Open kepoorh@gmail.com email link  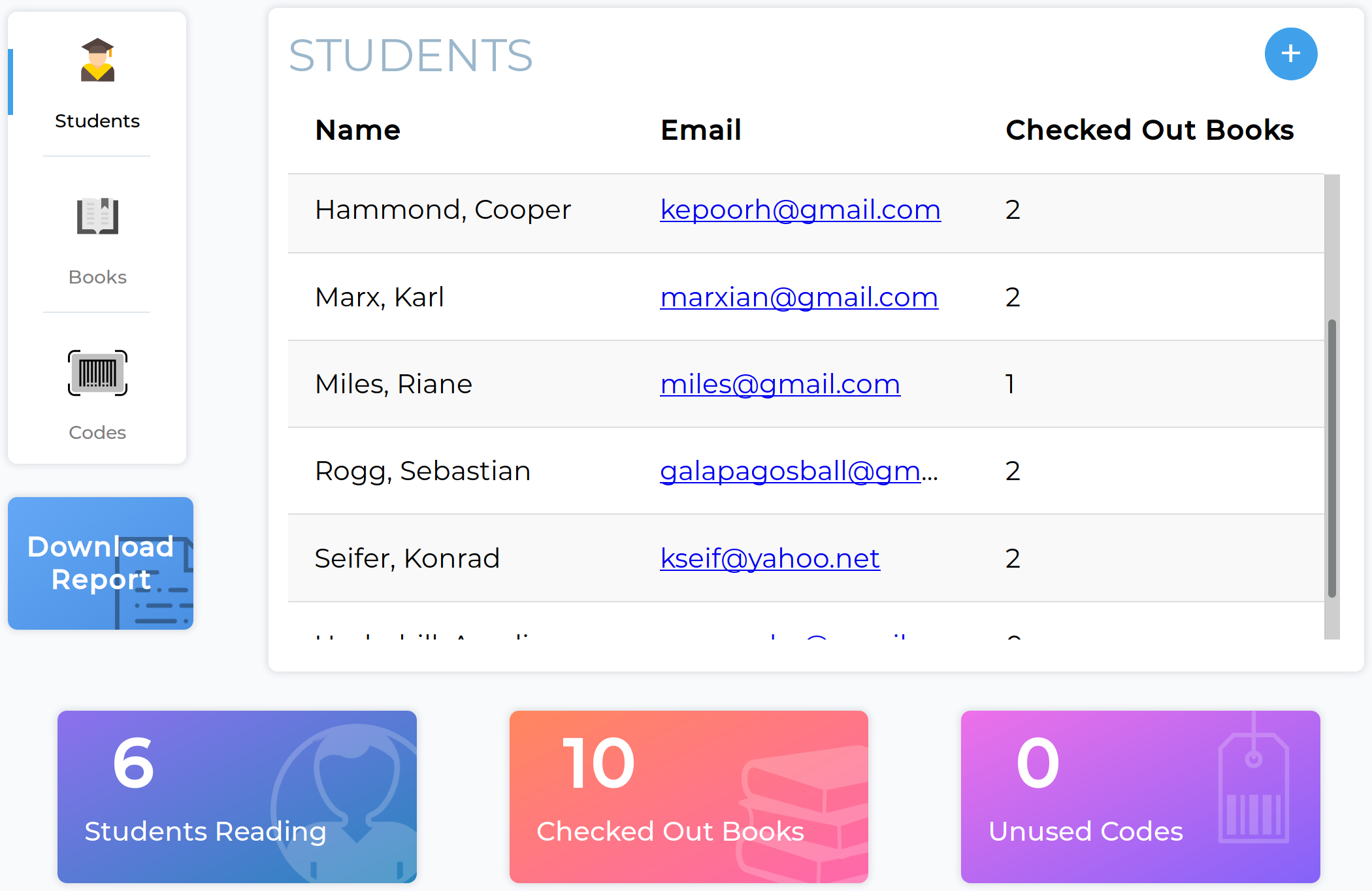click(800, 210)
